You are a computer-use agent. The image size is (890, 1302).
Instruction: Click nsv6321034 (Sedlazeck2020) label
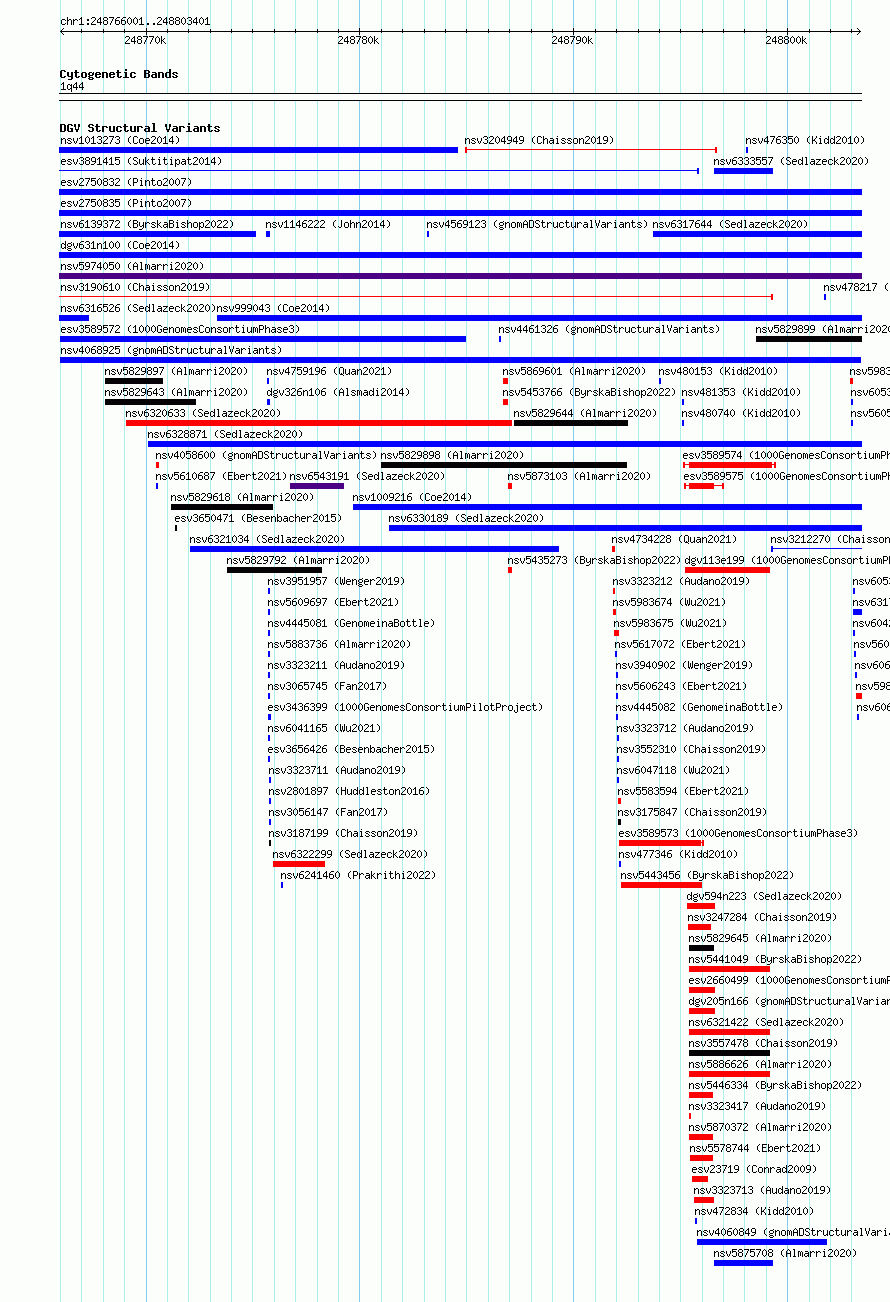[267, 539]
